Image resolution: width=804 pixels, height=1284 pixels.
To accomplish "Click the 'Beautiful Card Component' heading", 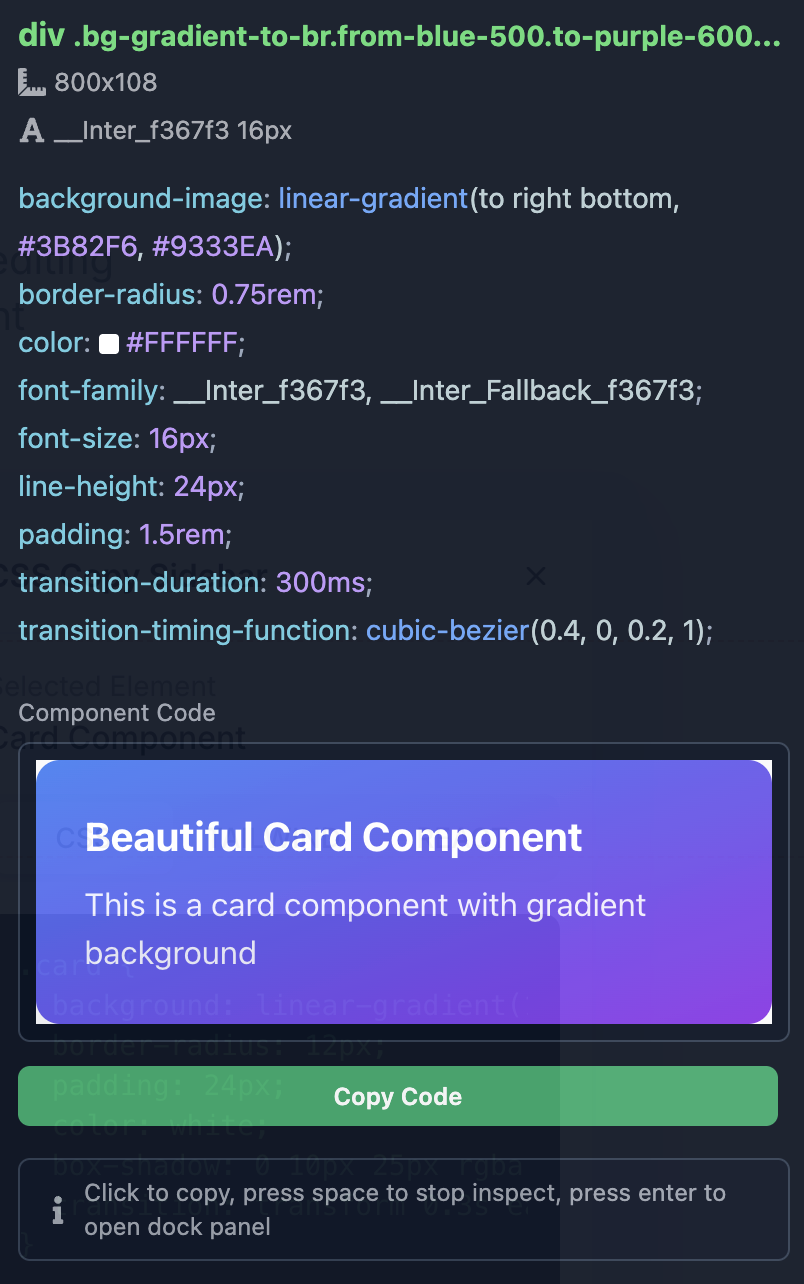I will [334, 838].
